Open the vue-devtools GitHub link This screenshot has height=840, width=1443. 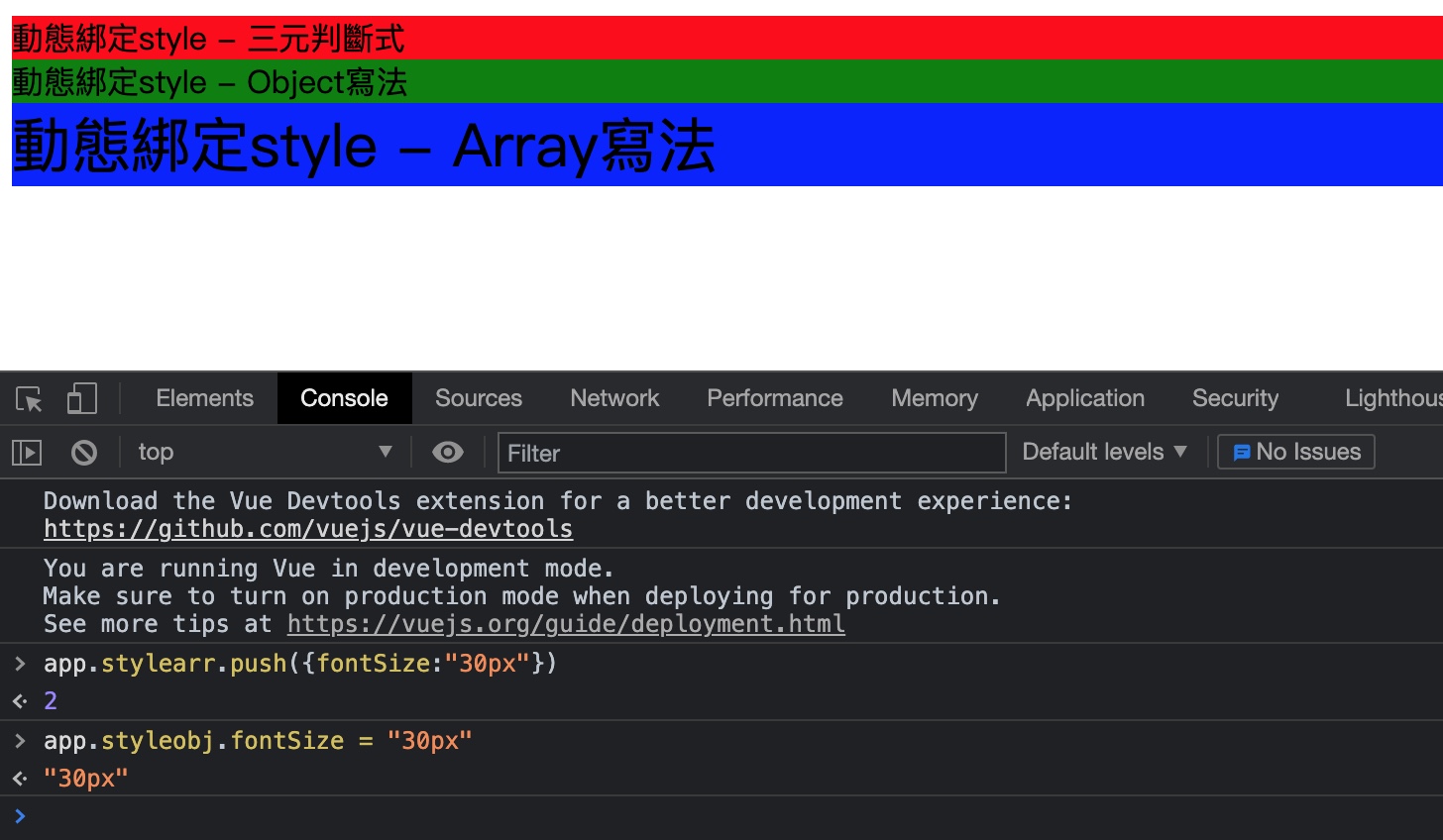click(x=308, y=529)
